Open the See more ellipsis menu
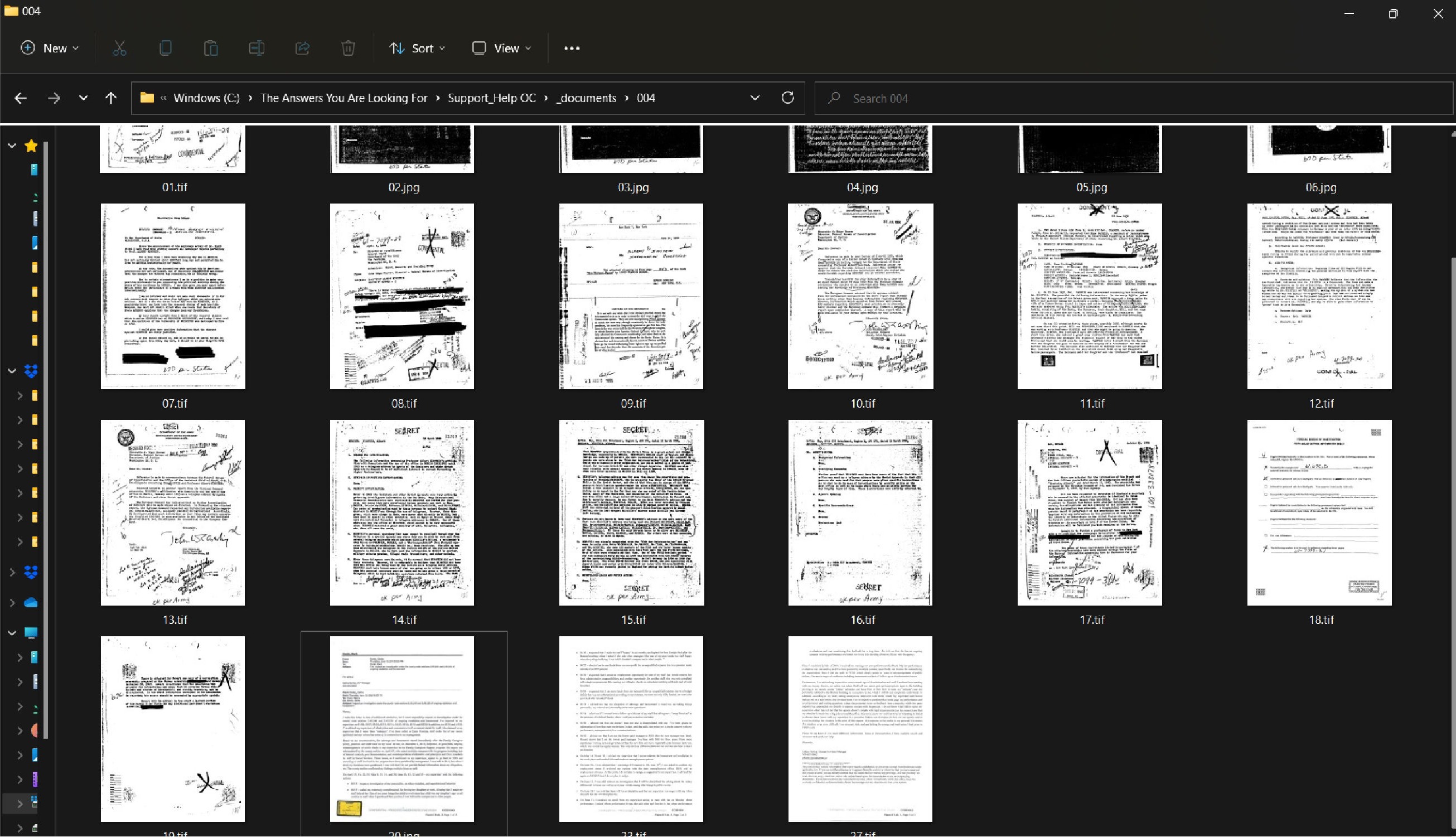The height and width of the screenshot is (837, 1456). pyautogui.click(x=572, y=49)
